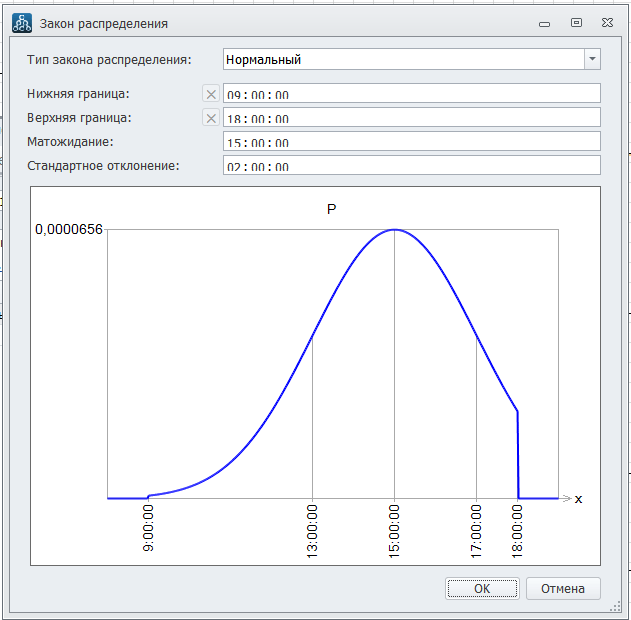Clear the Верхняя граница value with X
This screenshot has width=631, height=620.
click(211, 118)
